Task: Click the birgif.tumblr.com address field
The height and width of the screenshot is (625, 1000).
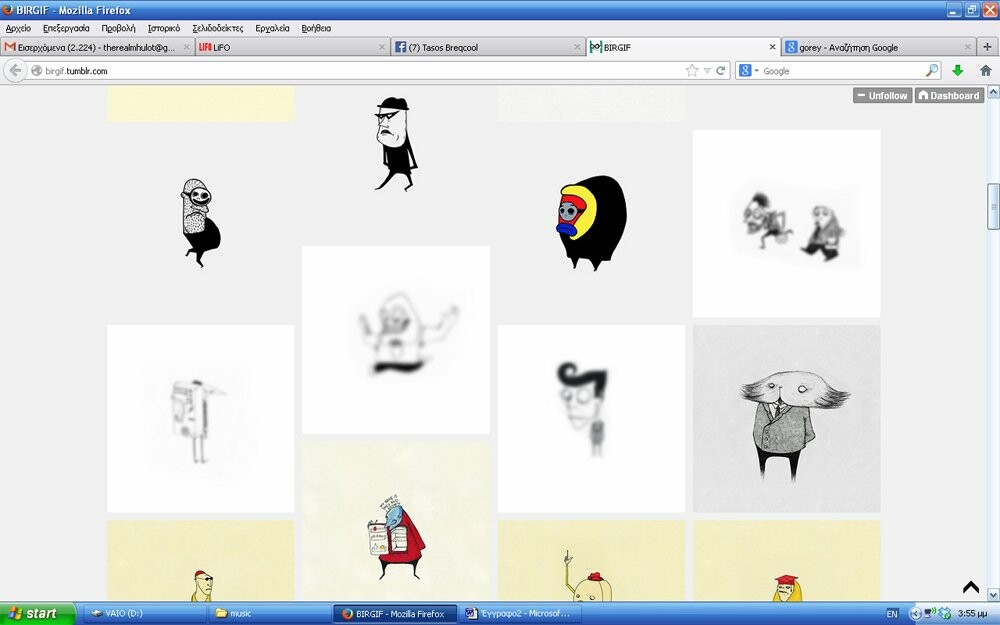Action: (357, 71)
